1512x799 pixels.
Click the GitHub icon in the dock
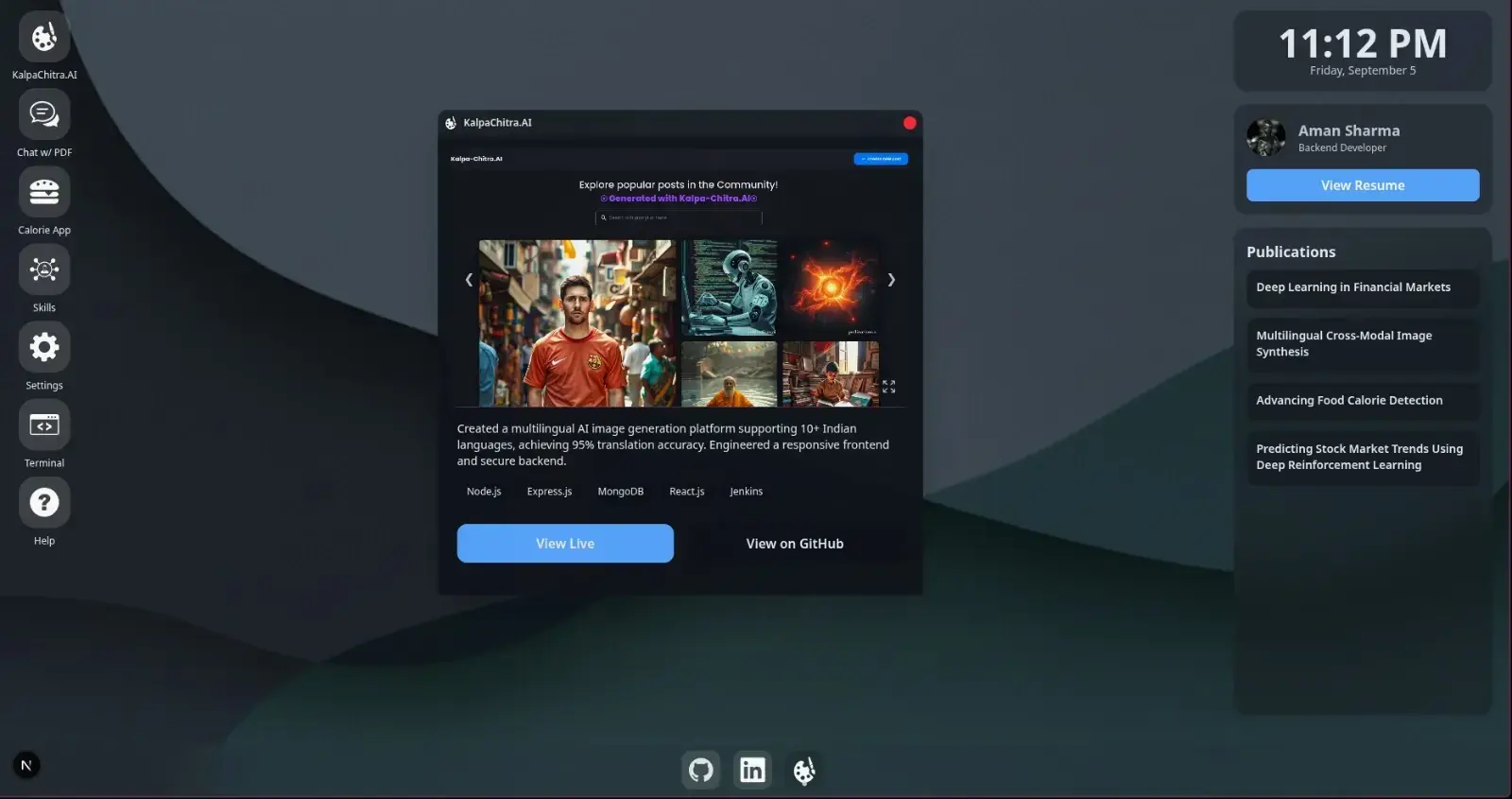701,771
